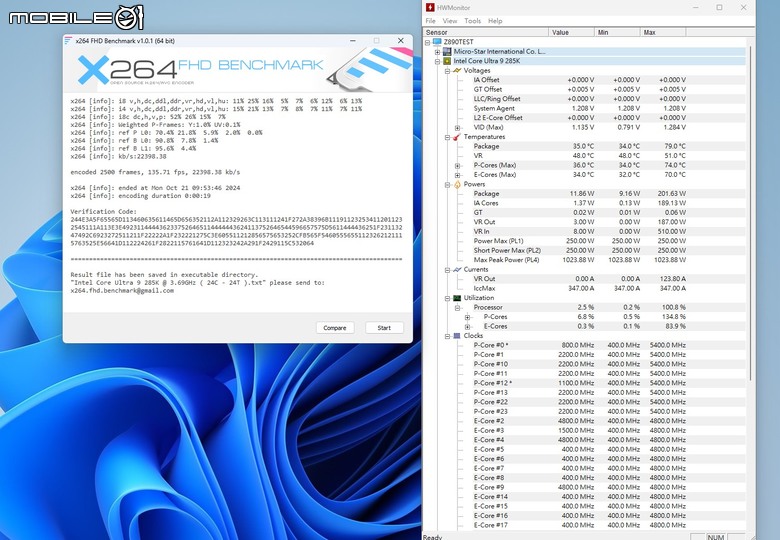Click the Compare button in x264 benchmark
The height and width of the screenshot is (540, 780).
tap(335, 328)
